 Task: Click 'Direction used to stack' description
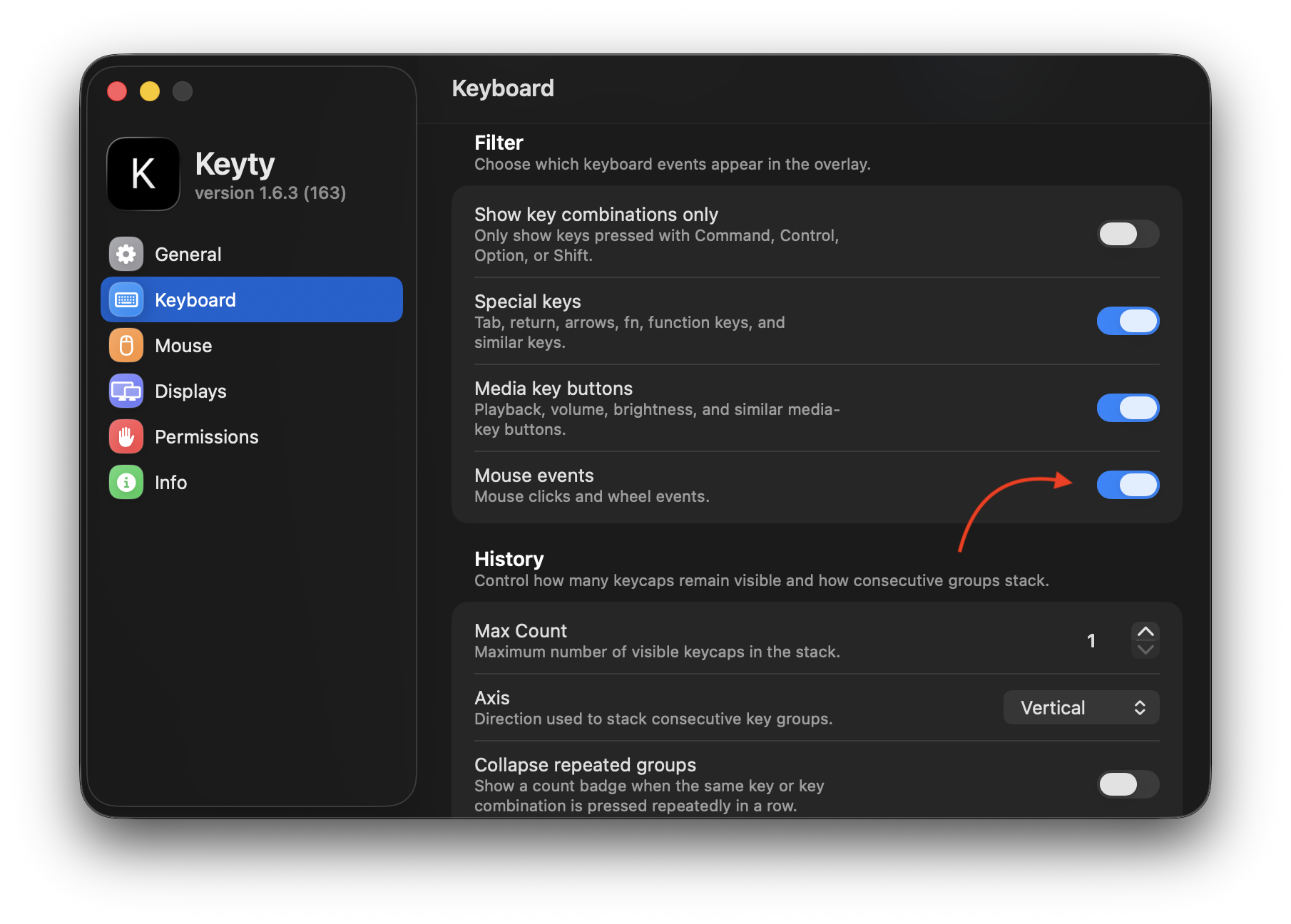coord(653,719)
